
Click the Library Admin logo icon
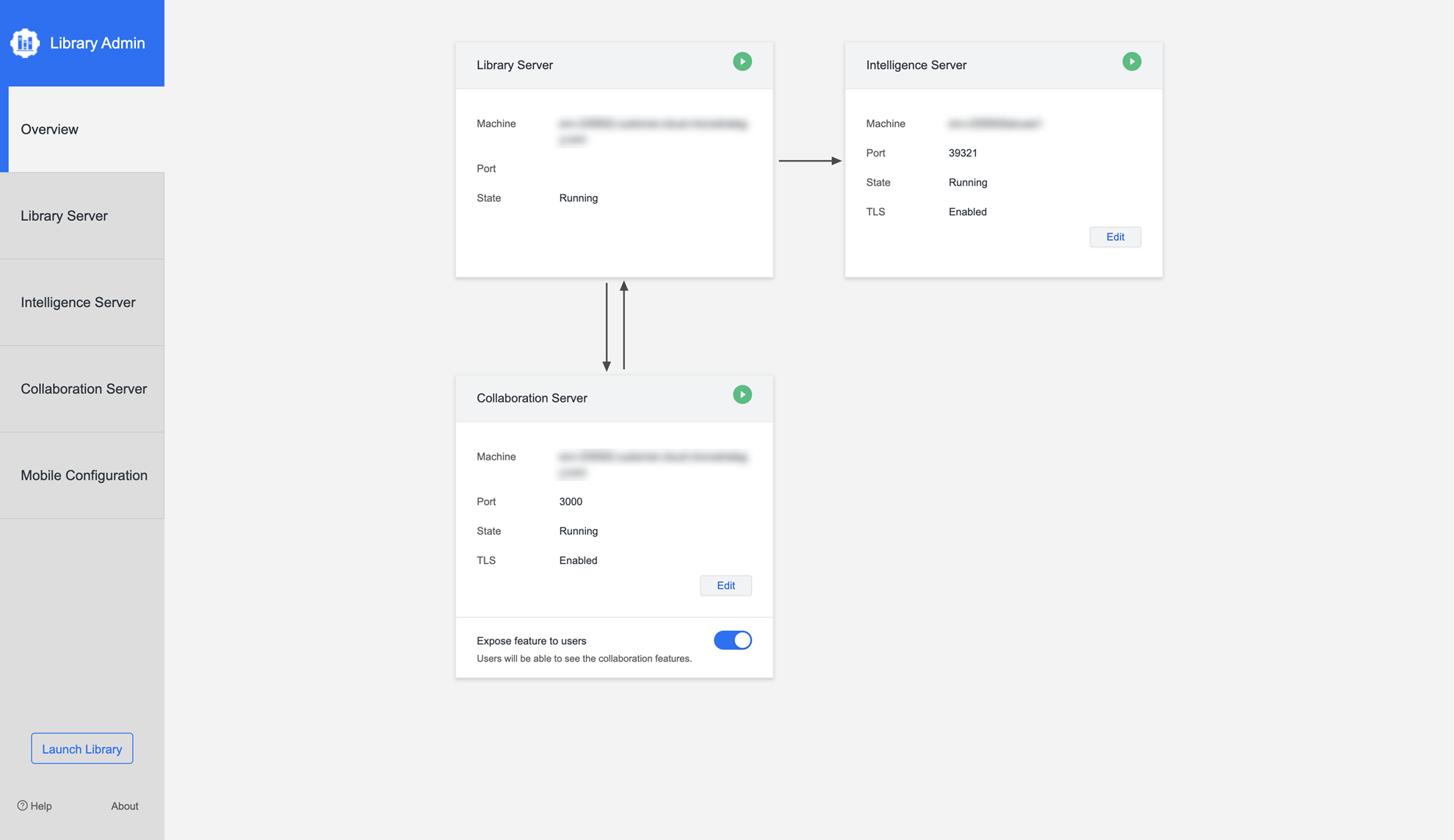pyautogui.click(x=25, y=43)
